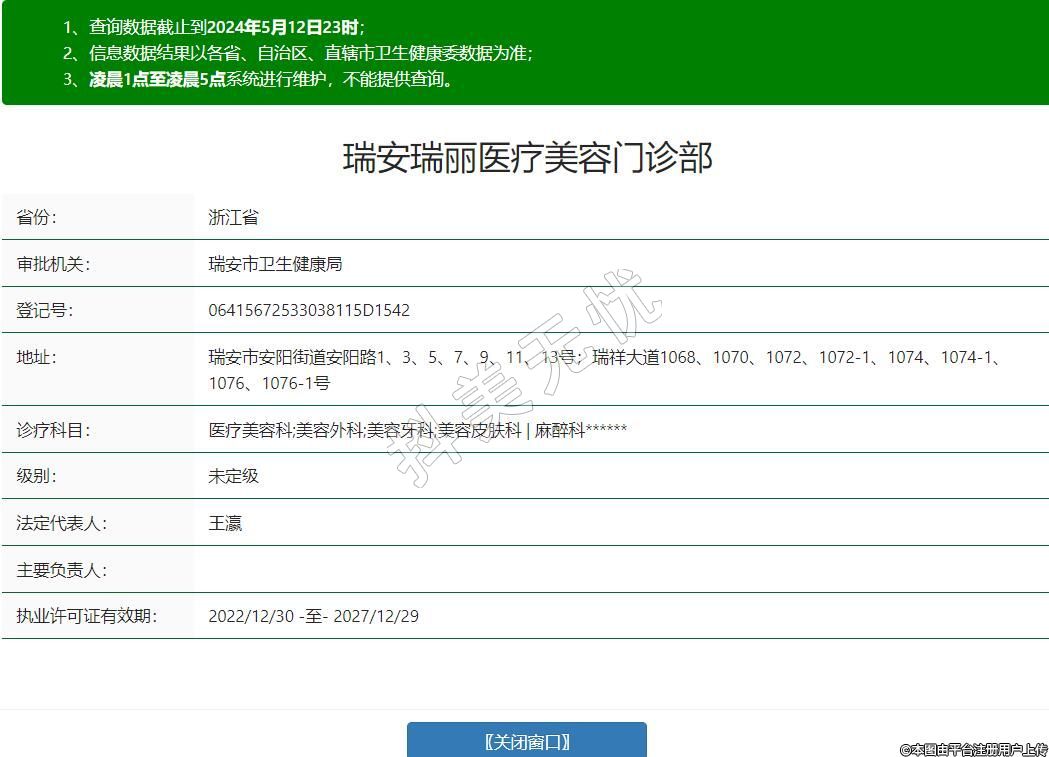The width and height of the screenshot is (1049, 757).
Task: Click the 未定级 level value
Action: 233,476
